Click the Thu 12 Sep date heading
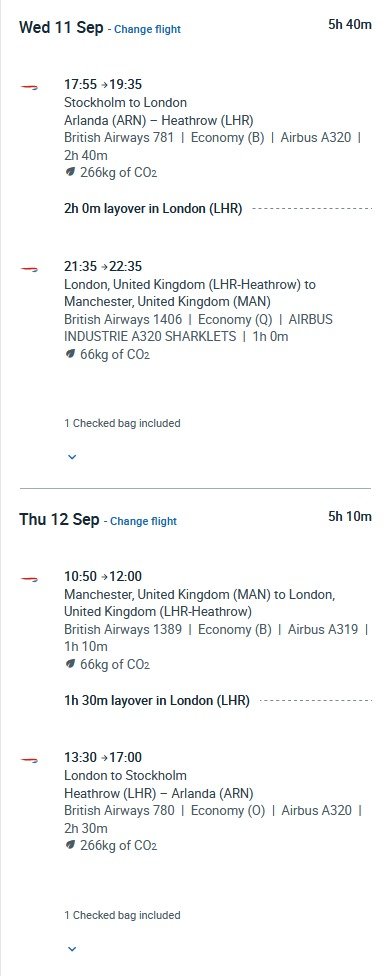388x976 pixels. [x=59, y=520]
